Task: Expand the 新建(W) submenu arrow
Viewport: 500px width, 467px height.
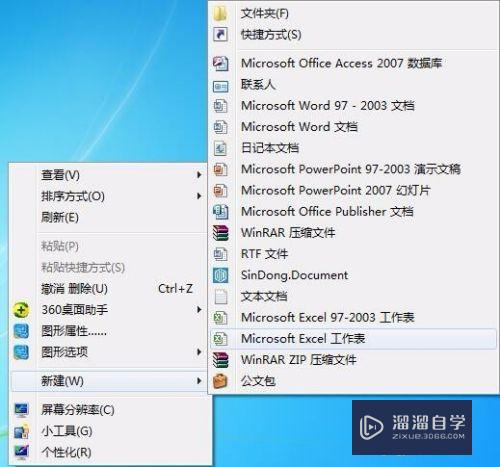Action: 199,381
